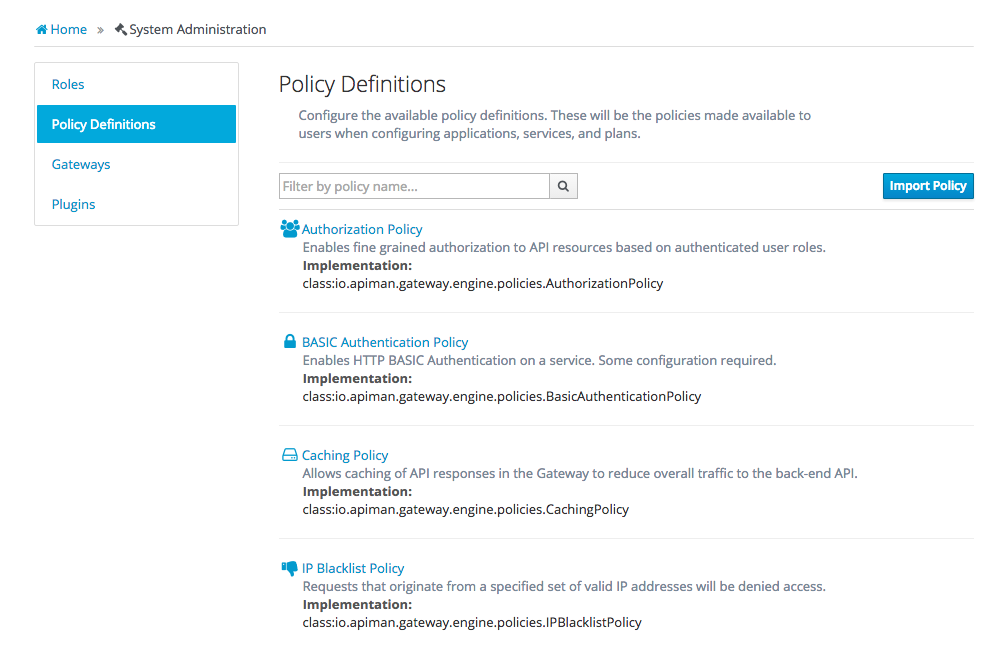The height and width of the screenshot is (651, 1002).
Task: View the Caching Policy definition
Action: [345, 456]
